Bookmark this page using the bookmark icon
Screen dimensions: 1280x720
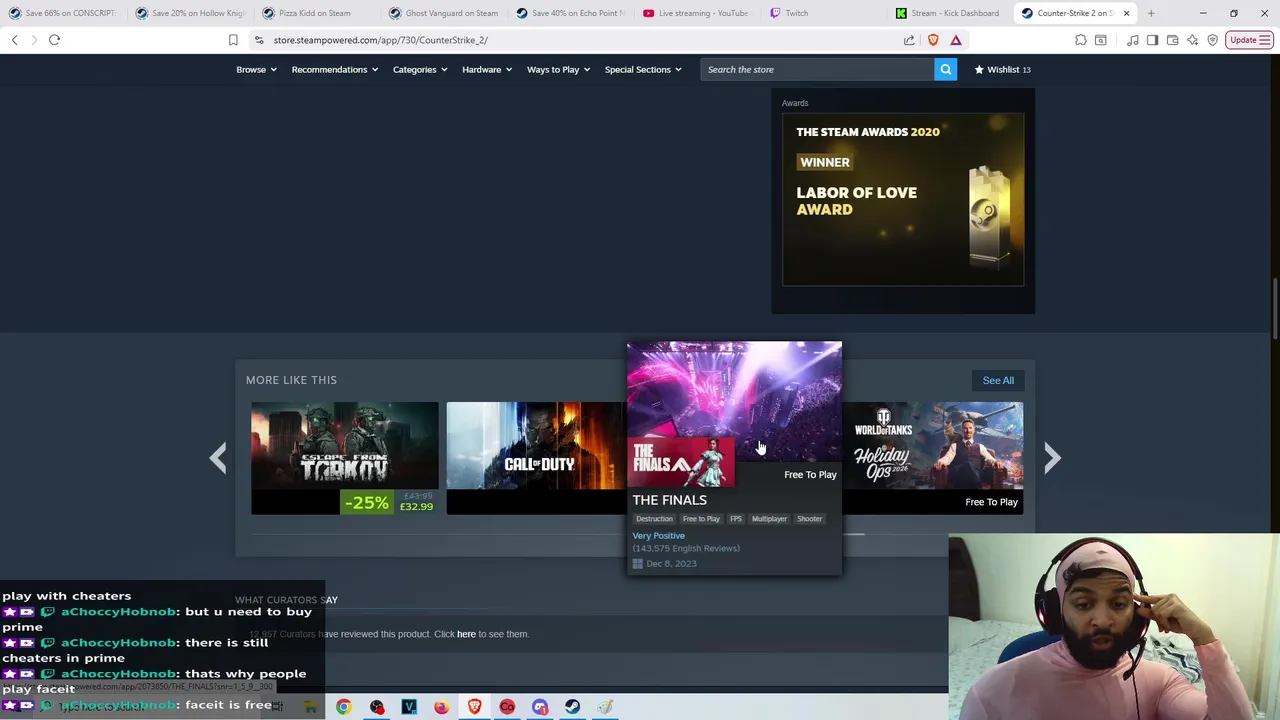coord(233,40)
